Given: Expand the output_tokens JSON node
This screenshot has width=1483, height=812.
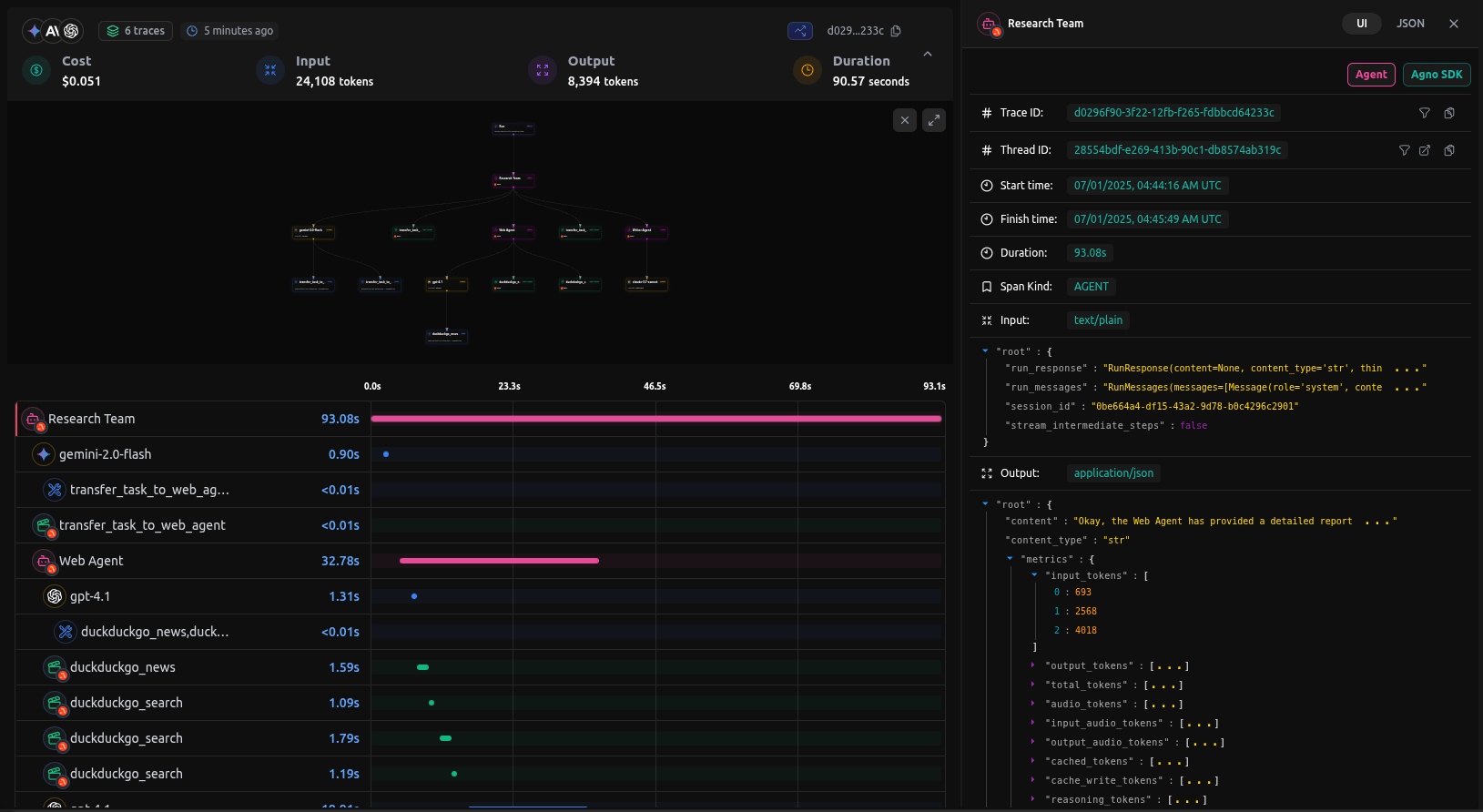Looking at the screenshot, I should tap(1032, 666).
